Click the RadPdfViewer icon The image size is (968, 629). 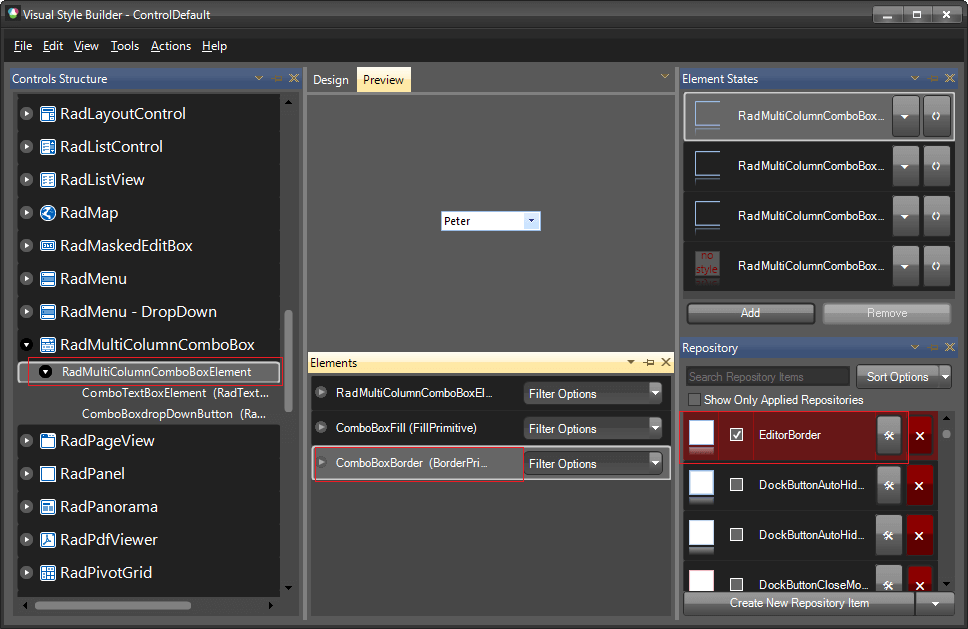(x=48, y=540)
